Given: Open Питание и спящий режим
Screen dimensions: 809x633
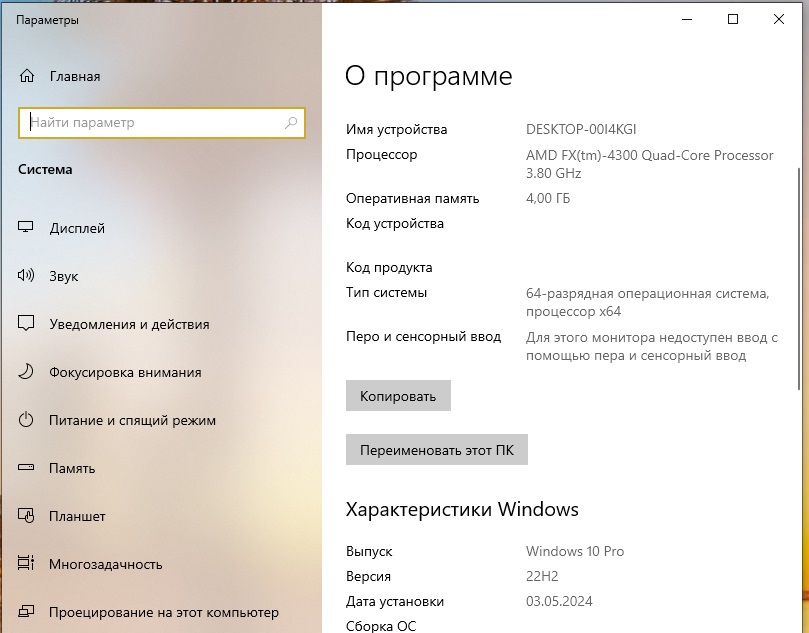Looking at the screenshot, I should (x=132, y=420).
